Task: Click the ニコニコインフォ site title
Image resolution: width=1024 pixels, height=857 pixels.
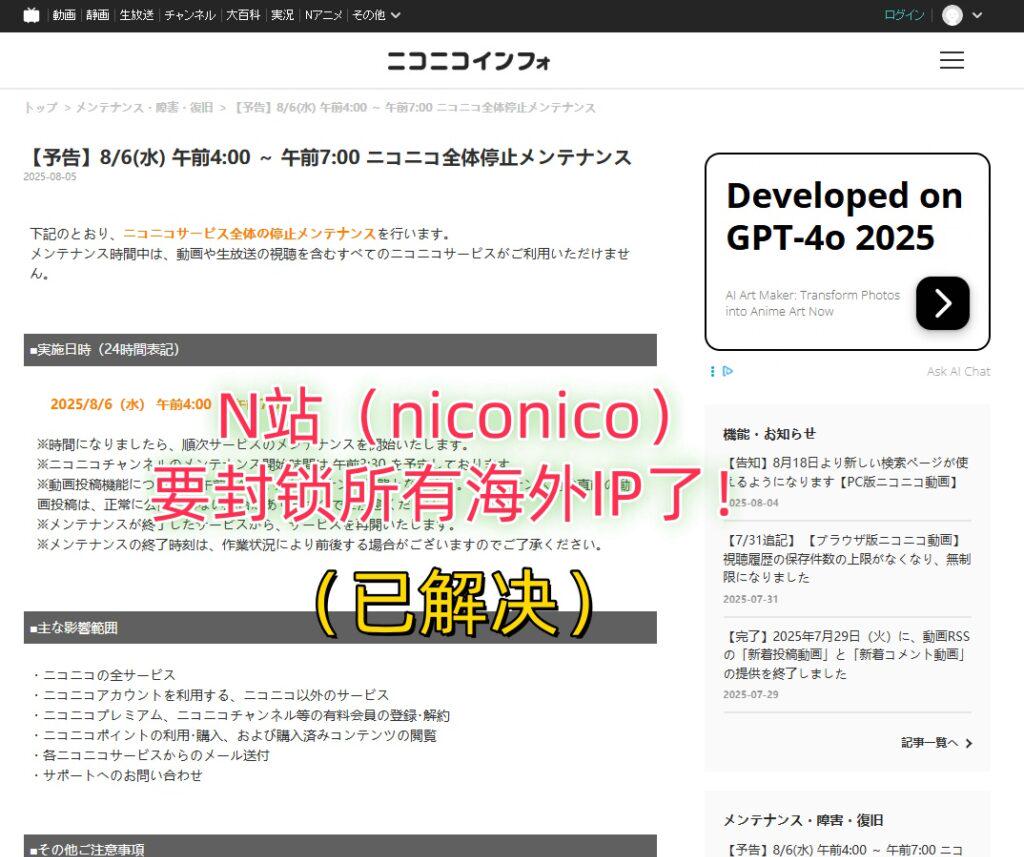Action: pos(469,61)
